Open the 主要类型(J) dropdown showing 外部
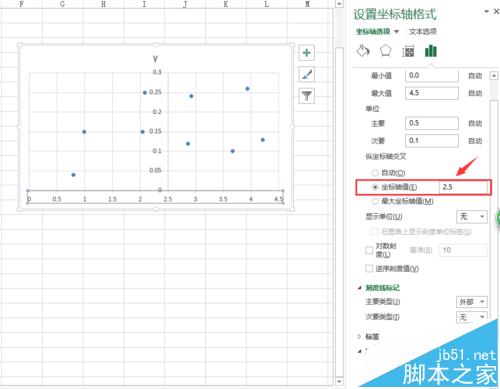 tap(472, 302)
